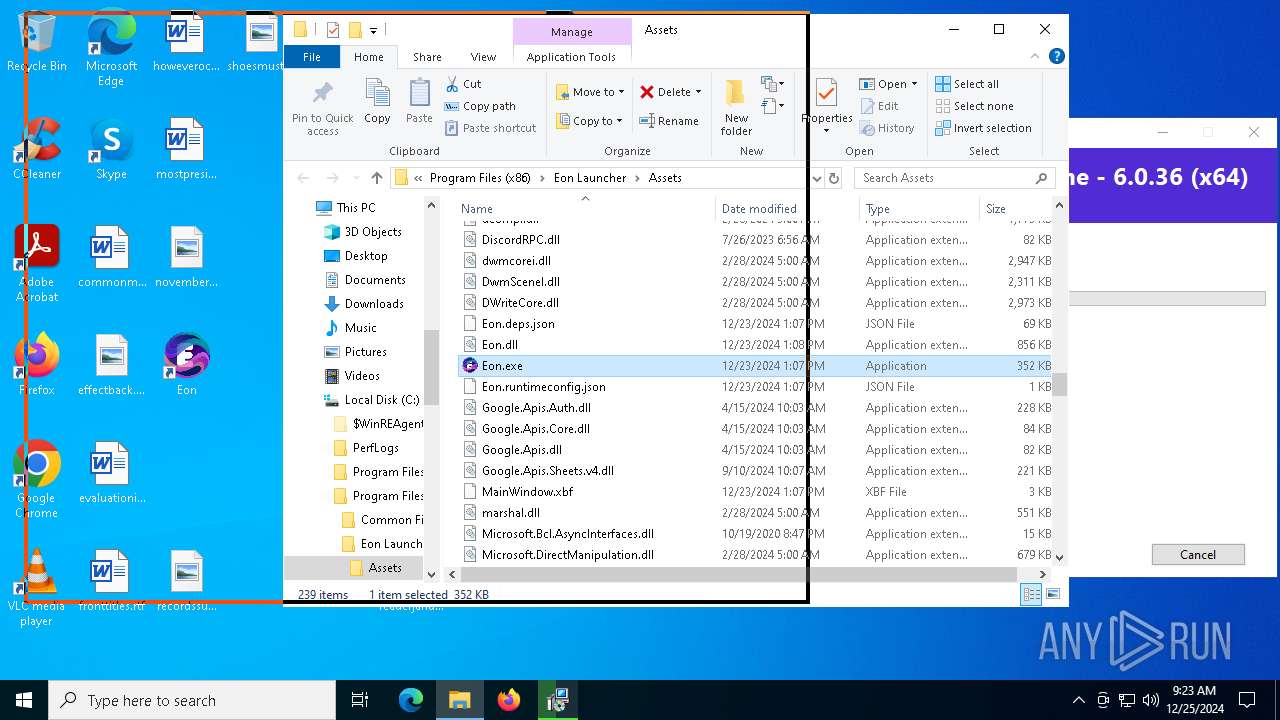
Task: Open Explorer help question mark
Action: (x=1057, y=57)
